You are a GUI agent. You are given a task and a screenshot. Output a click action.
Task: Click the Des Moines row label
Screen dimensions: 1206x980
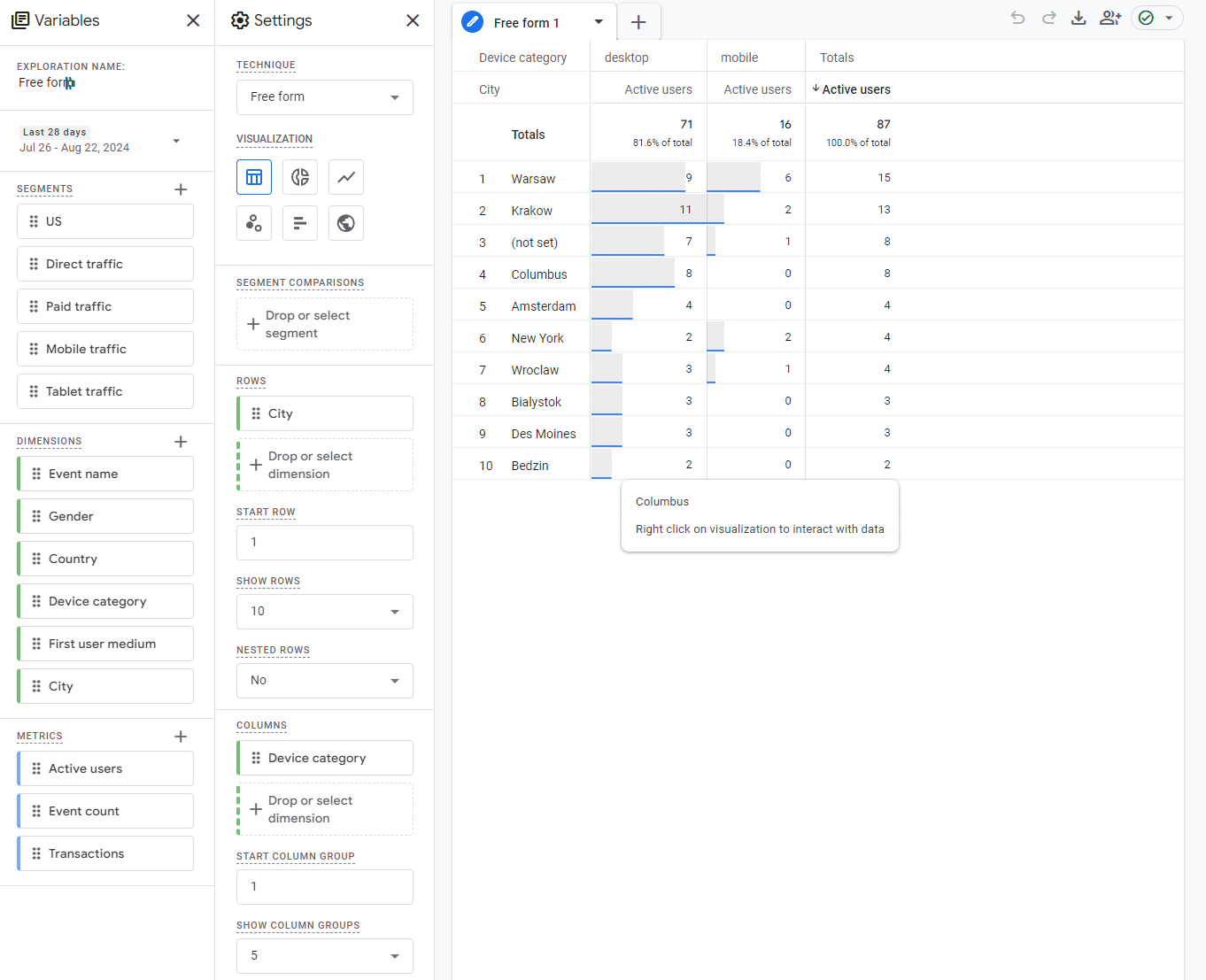tap(544, 434)
